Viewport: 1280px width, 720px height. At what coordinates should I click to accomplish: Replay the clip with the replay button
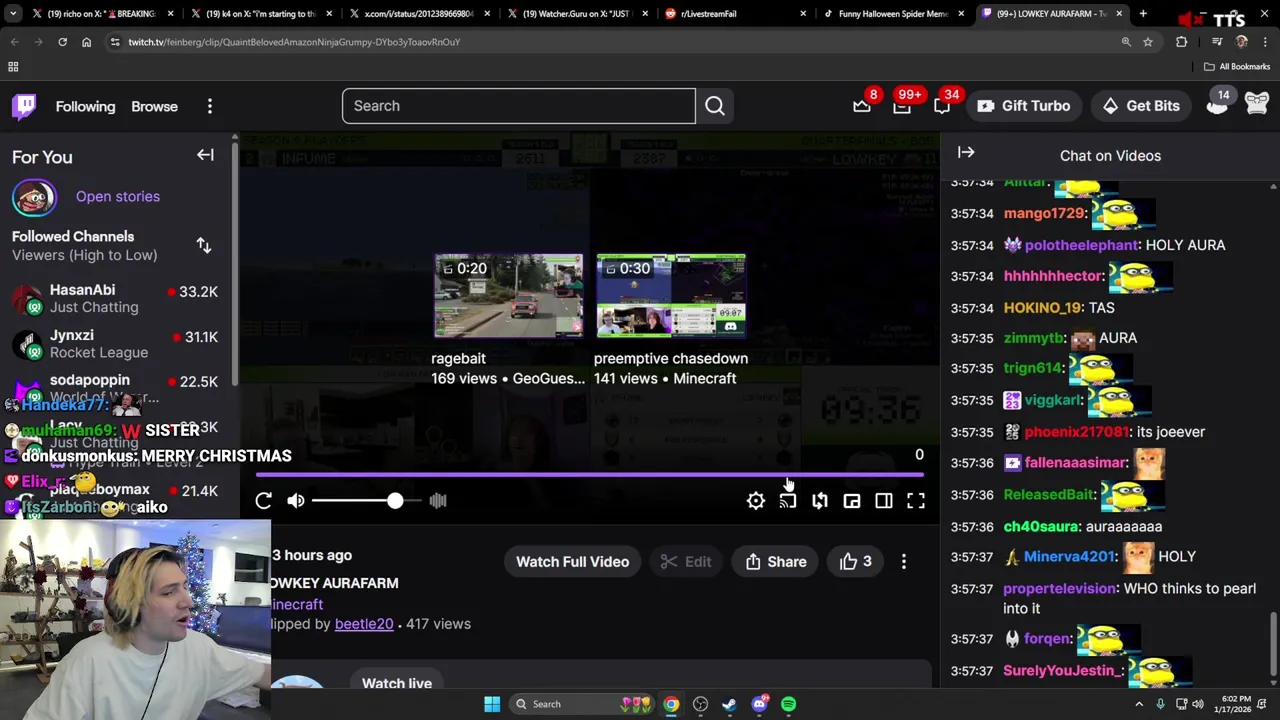coord(263,501)
